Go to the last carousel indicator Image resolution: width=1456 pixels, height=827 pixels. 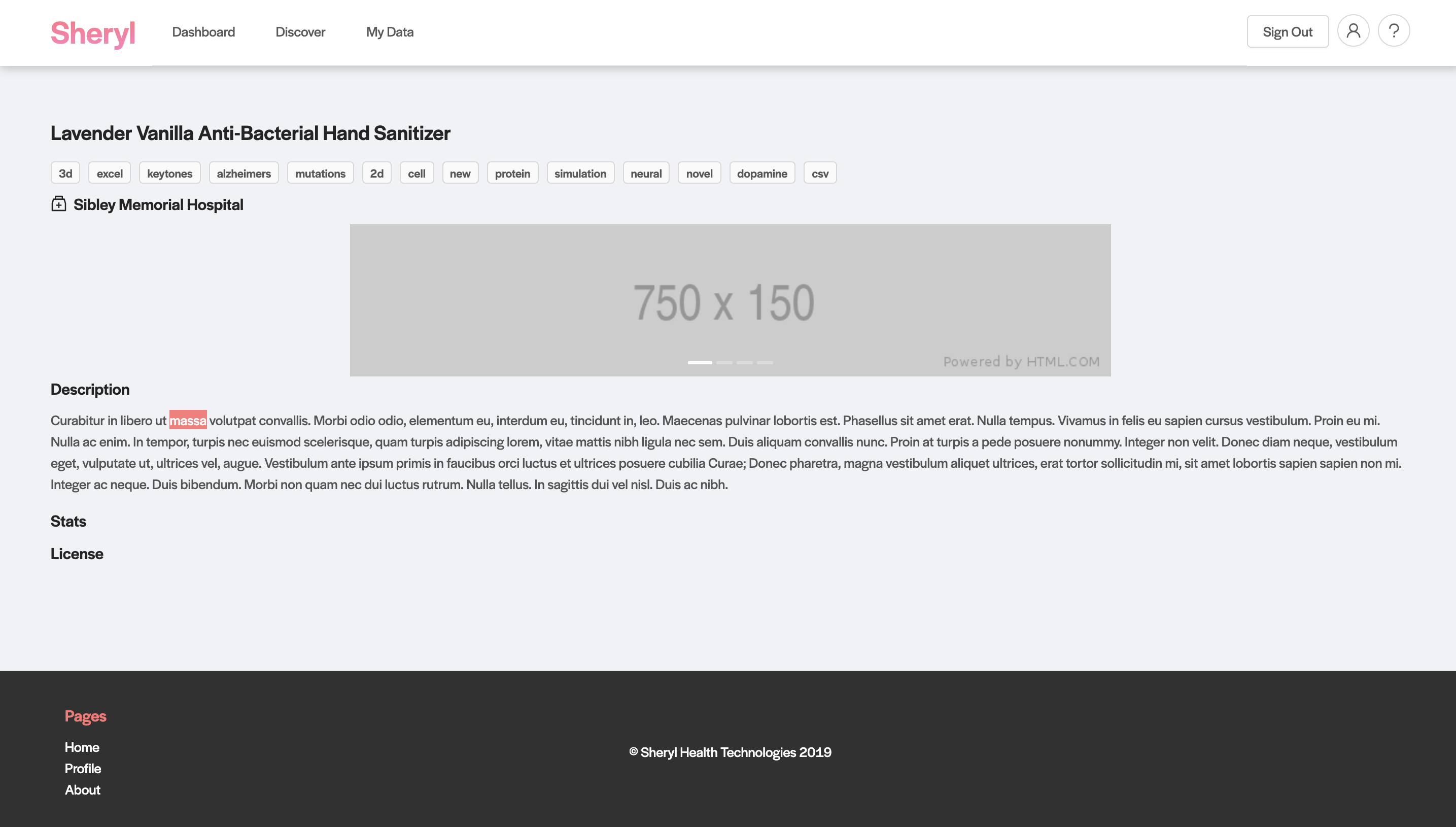tap(765, 362)
